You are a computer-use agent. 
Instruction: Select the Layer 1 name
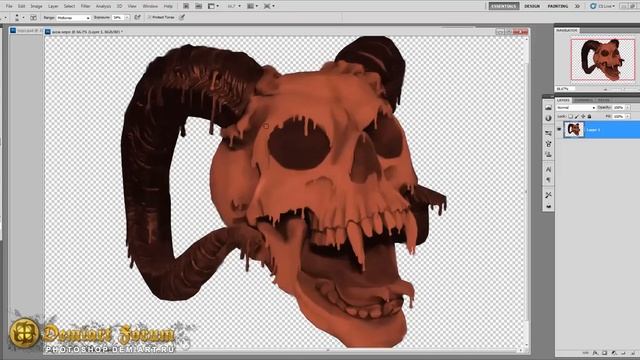[x=593, y=130]
